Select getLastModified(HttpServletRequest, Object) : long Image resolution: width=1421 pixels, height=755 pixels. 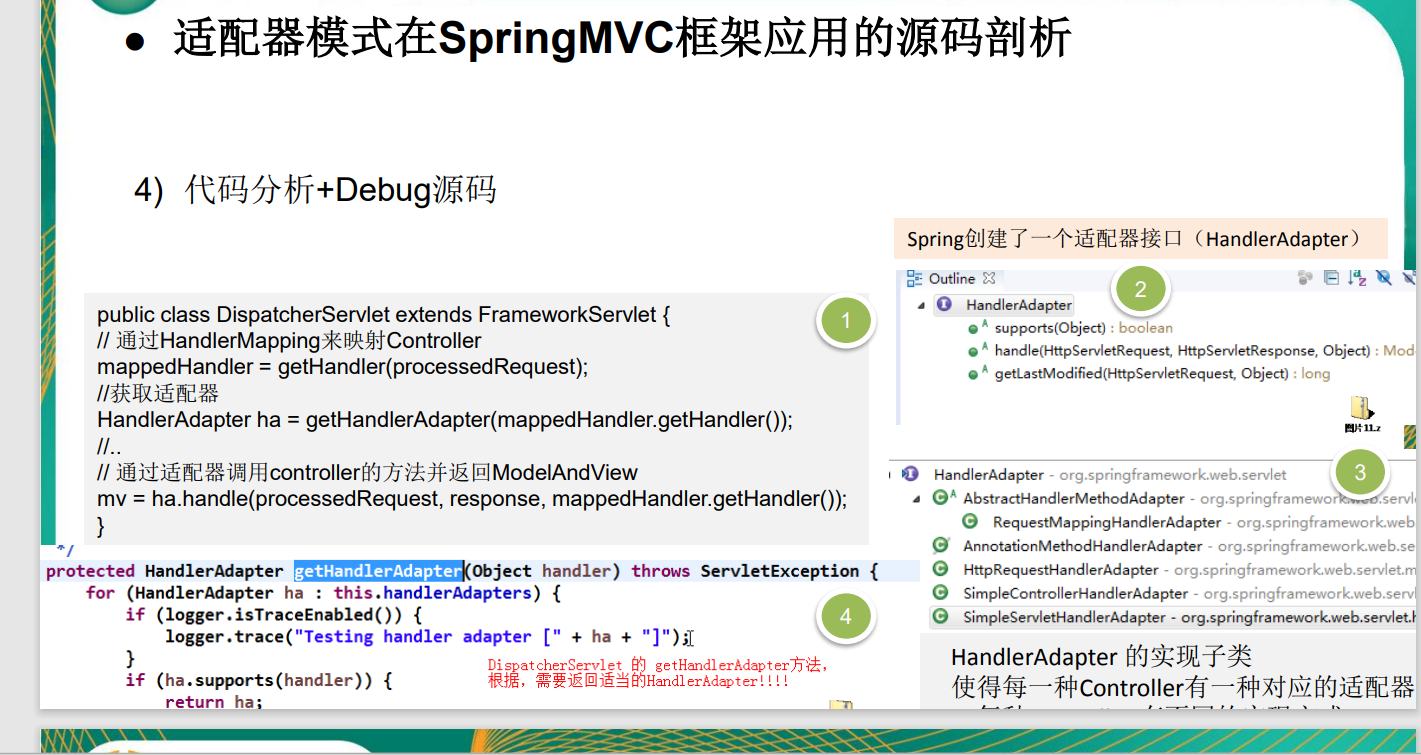(1162, 374)
